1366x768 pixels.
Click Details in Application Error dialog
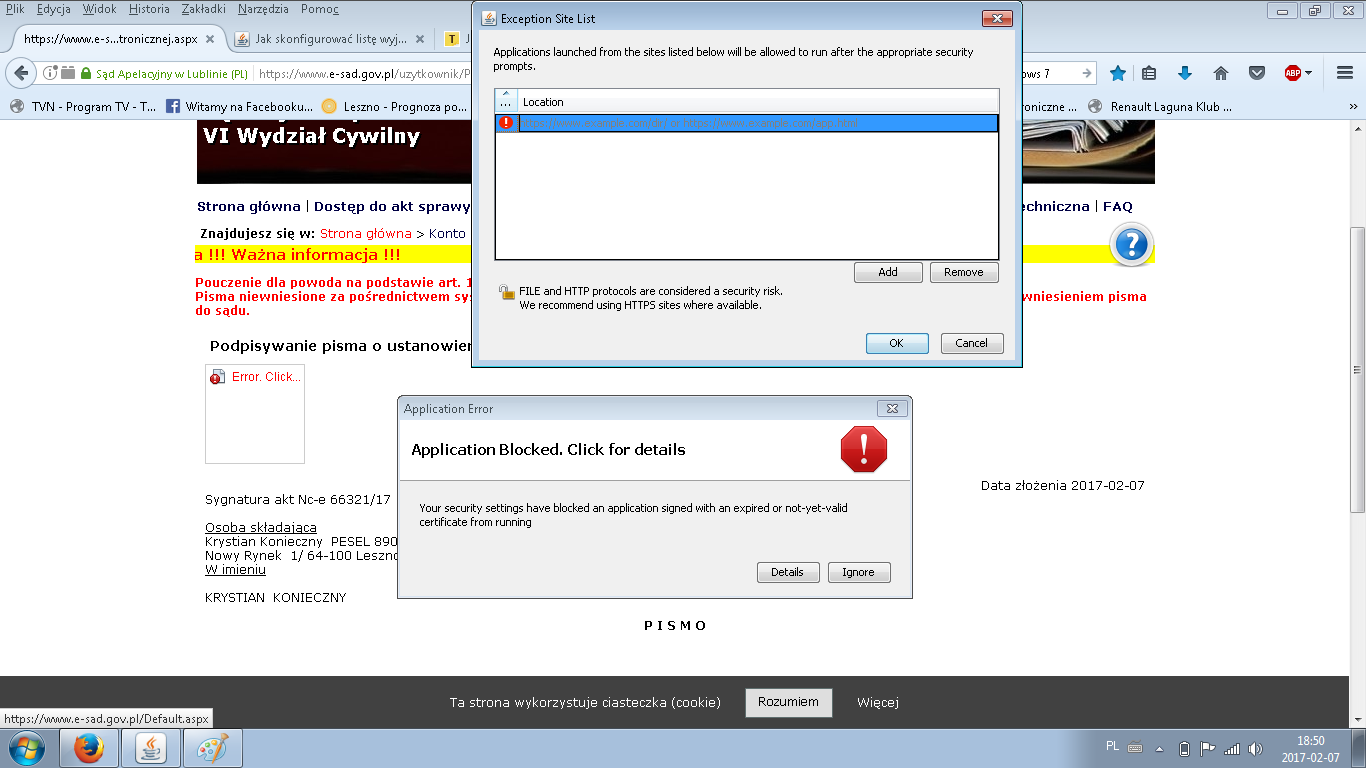(x=787, y=572)
